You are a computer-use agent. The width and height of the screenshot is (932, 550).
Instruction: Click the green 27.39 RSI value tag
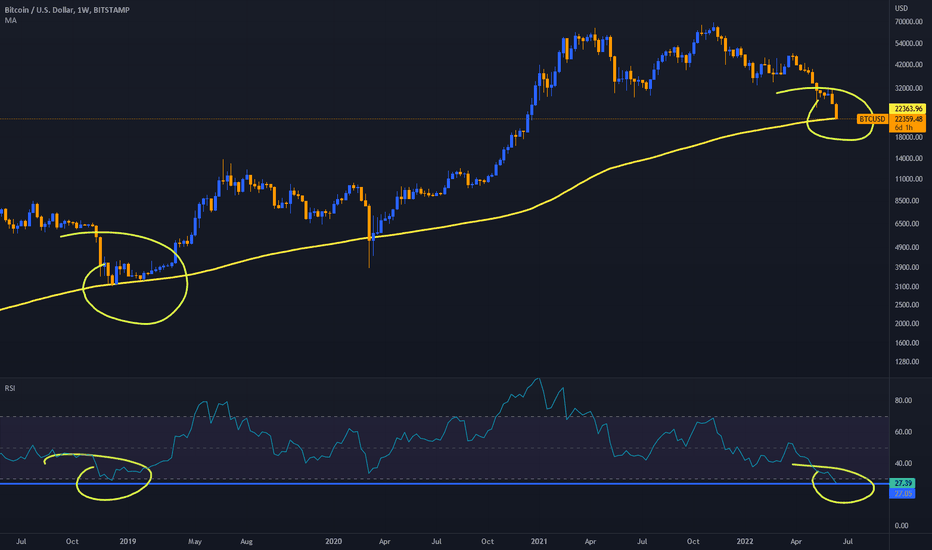903,483
